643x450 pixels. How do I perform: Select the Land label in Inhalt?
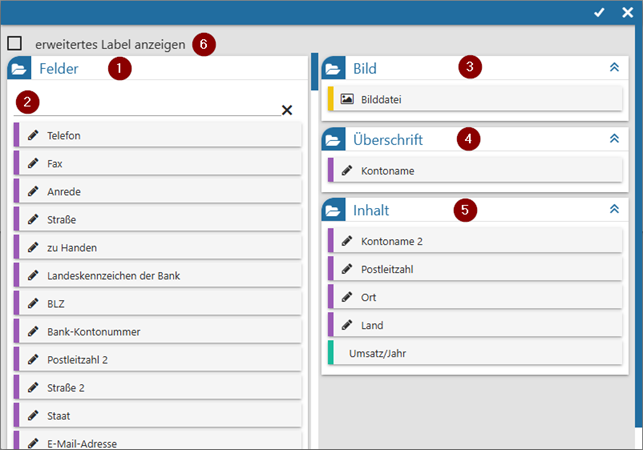pos(372,325)
